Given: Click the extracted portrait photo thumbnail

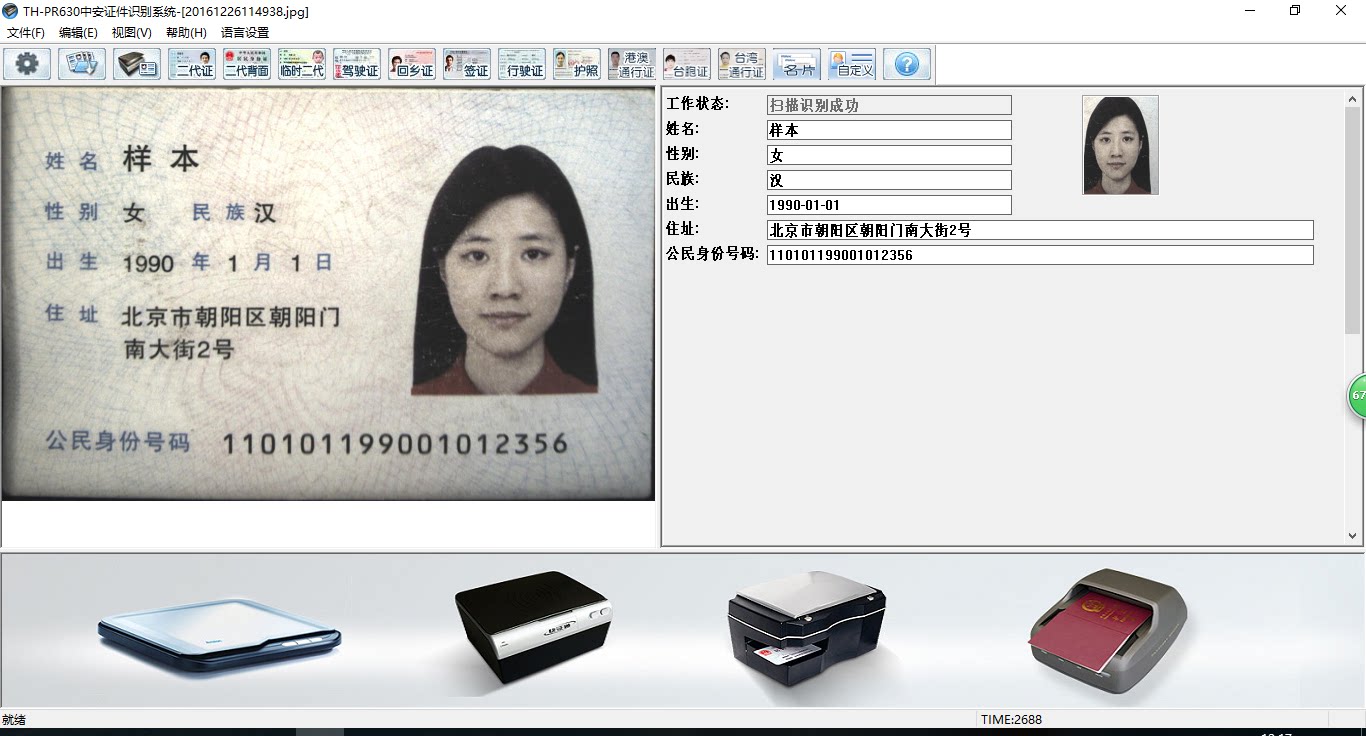Looking at the screenshot, I should 1120,145.
